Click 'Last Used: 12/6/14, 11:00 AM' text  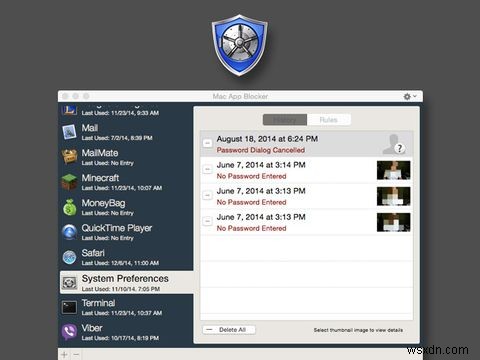click(x=120, y=263)
